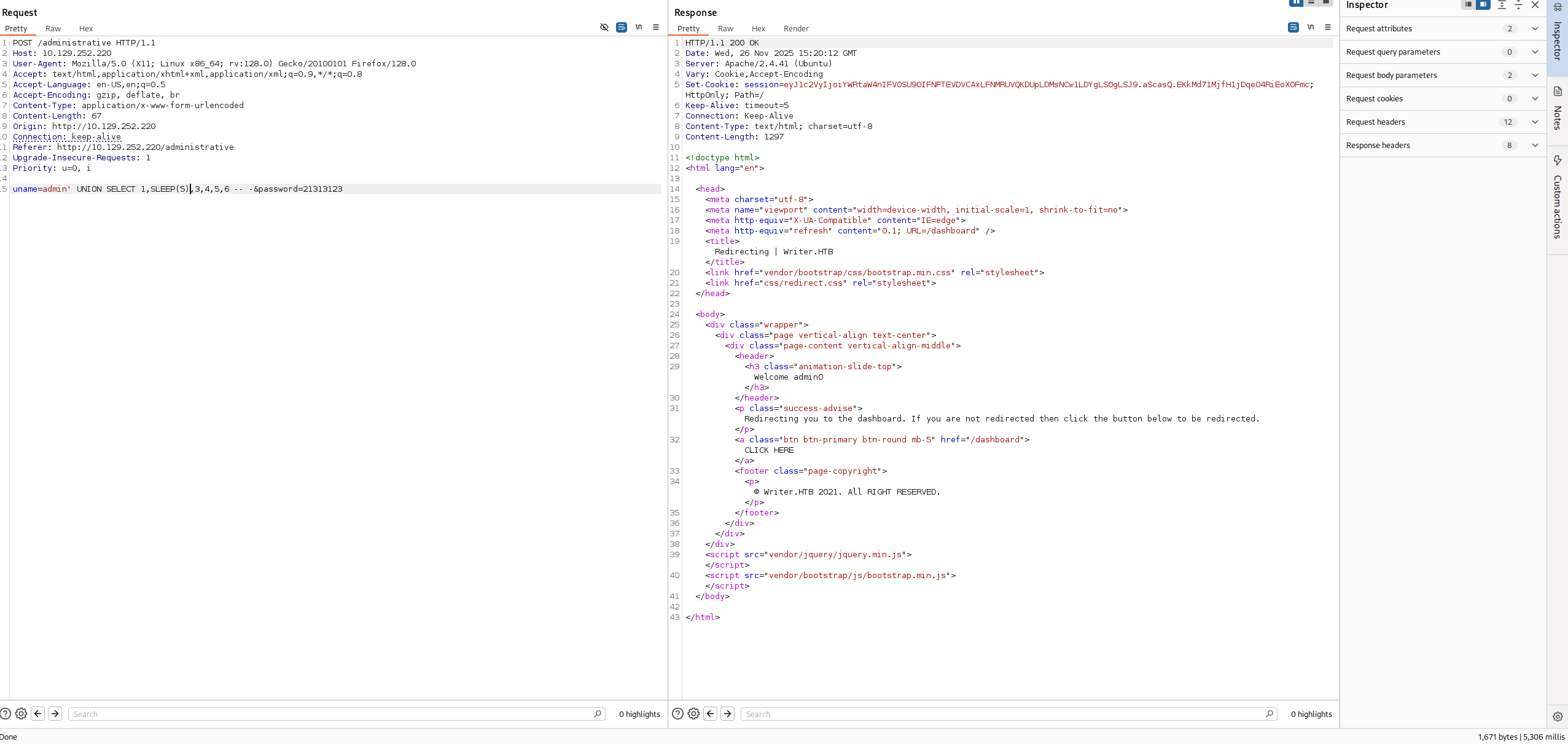The width and height of the screenshot is (1568, 744).
Task: Toggle the hide-hidden-characters eye icon in Request
Action: point(604,27)
